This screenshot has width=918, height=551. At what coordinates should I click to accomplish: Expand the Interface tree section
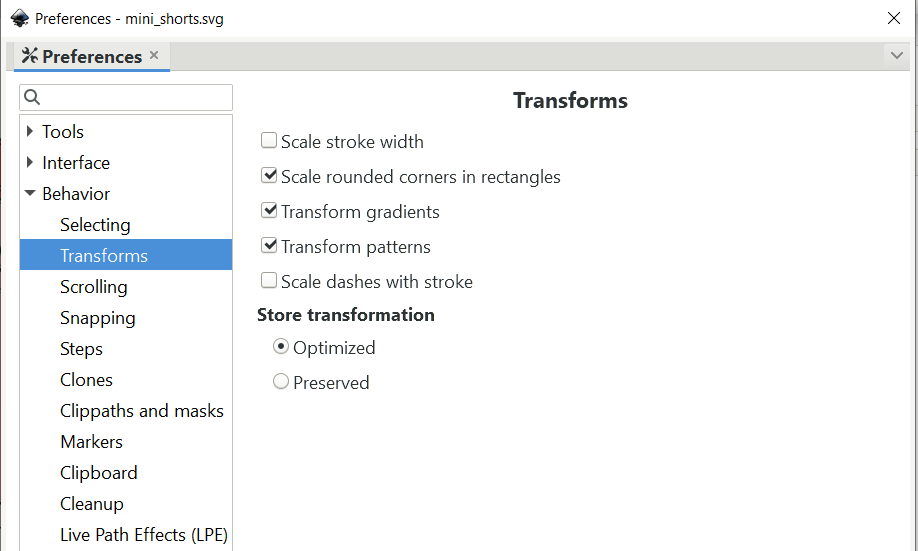click(30, 162)
